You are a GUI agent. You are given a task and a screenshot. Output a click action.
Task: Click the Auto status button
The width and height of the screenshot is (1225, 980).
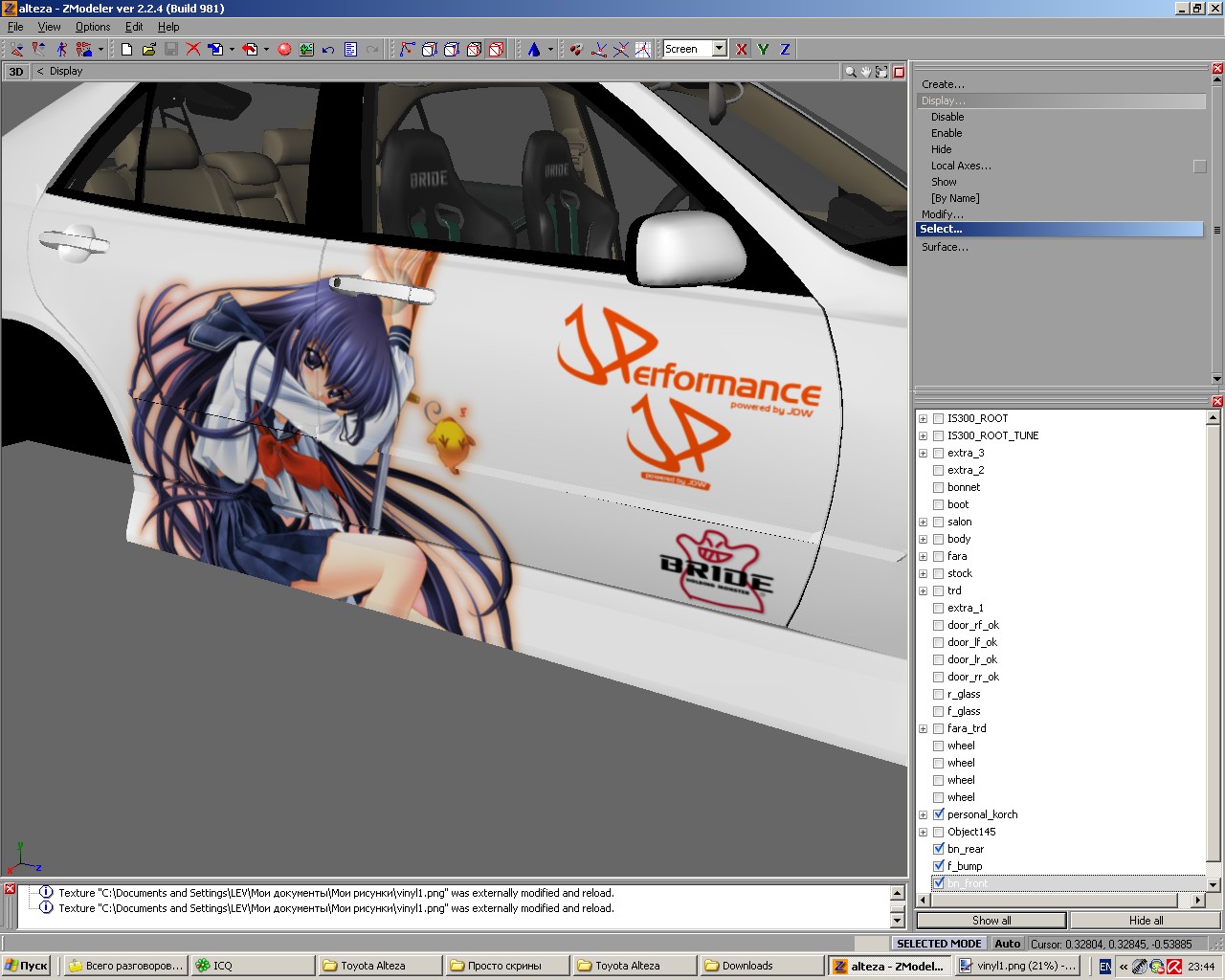tap(1007, 944)
